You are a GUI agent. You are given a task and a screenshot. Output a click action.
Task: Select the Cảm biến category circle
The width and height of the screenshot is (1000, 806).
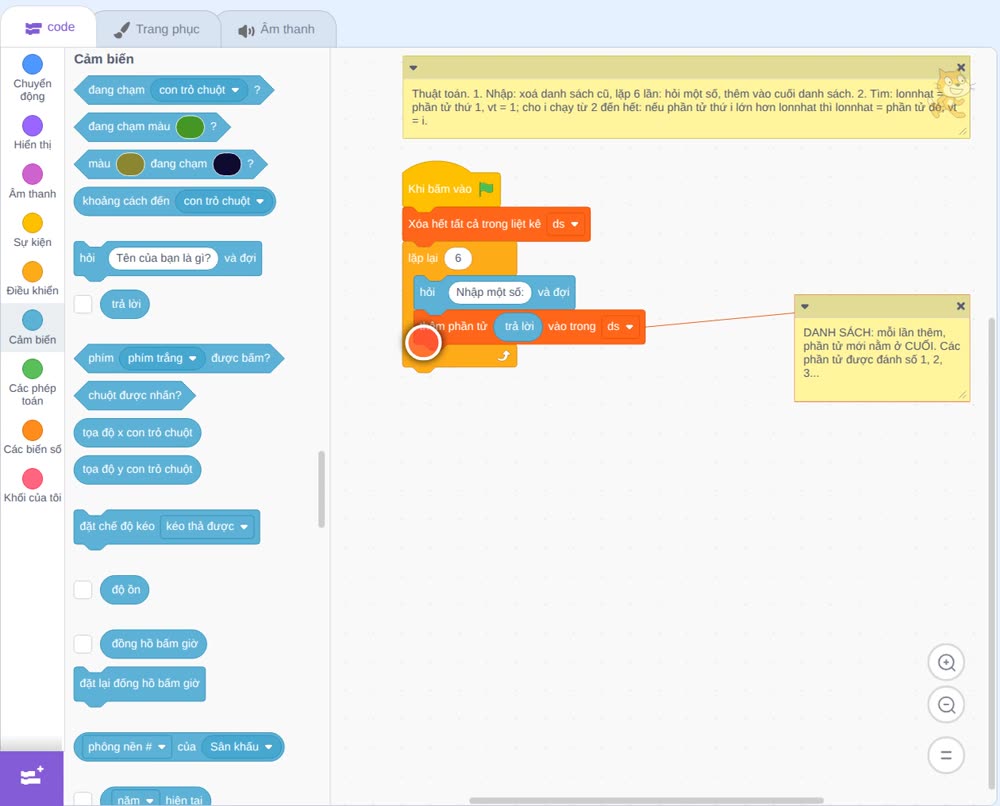click(x=33, y=320)
